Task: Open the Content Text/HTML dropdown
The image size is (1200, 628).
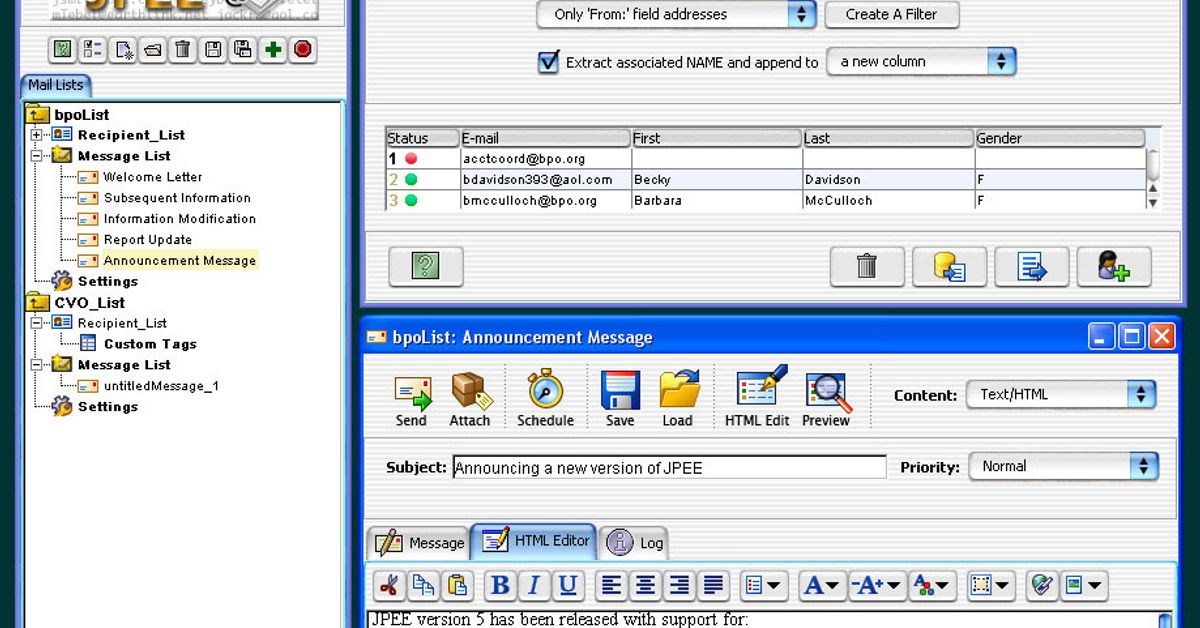Action: pos(1061,394)
